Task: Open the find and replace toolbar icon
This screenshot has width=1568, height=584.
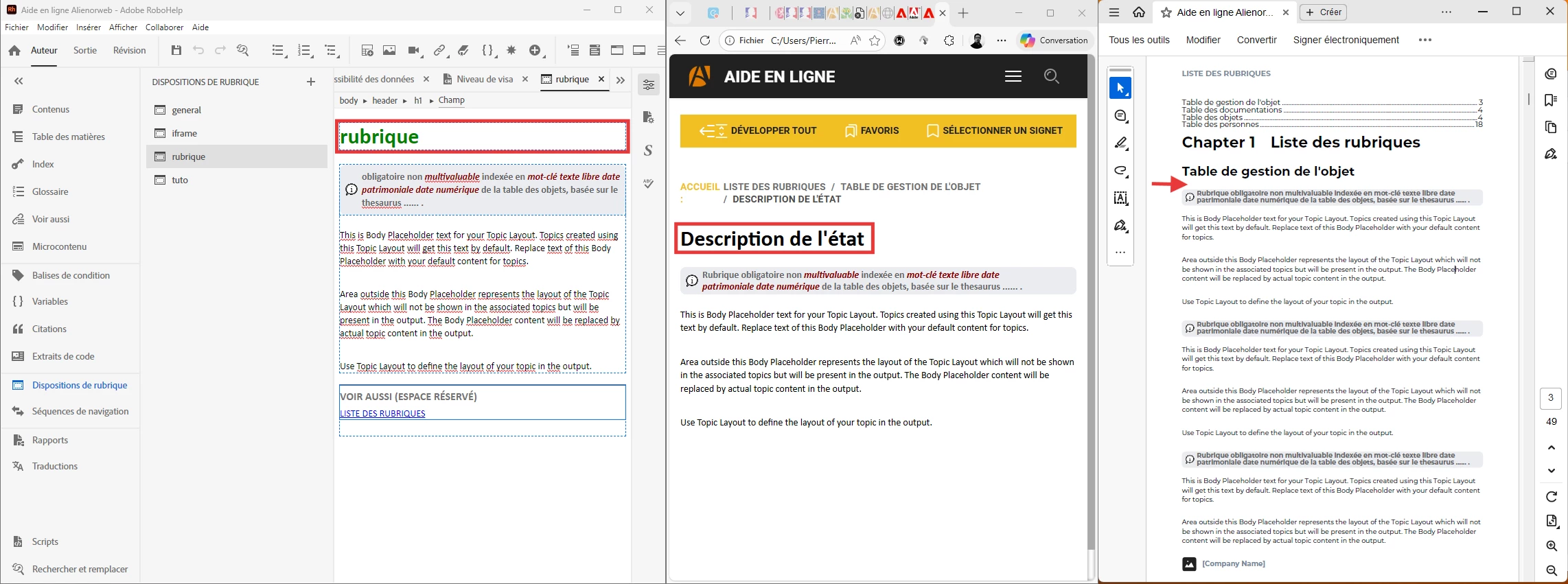Action: point(242,50)
